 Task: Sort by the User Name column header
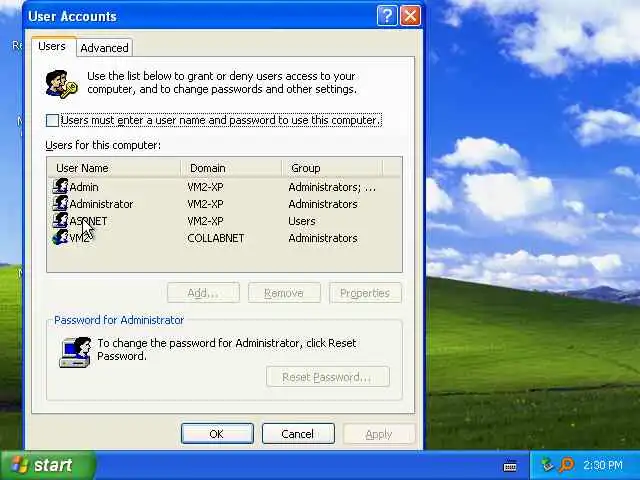[x=114, y=168]
